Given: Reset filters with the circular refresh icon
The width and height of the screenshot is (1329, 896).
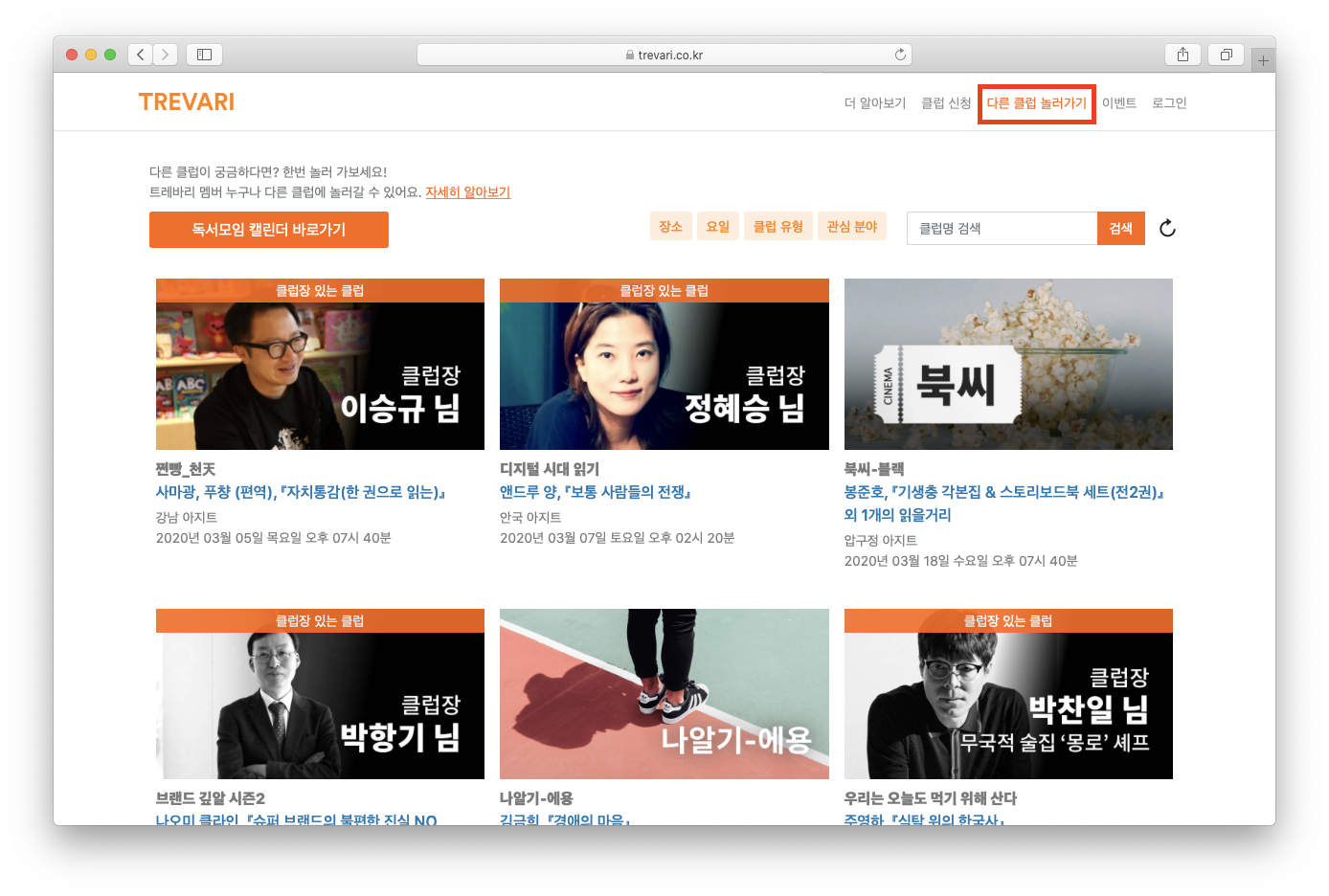Looking at the screenshot, I should point(1167,228).
